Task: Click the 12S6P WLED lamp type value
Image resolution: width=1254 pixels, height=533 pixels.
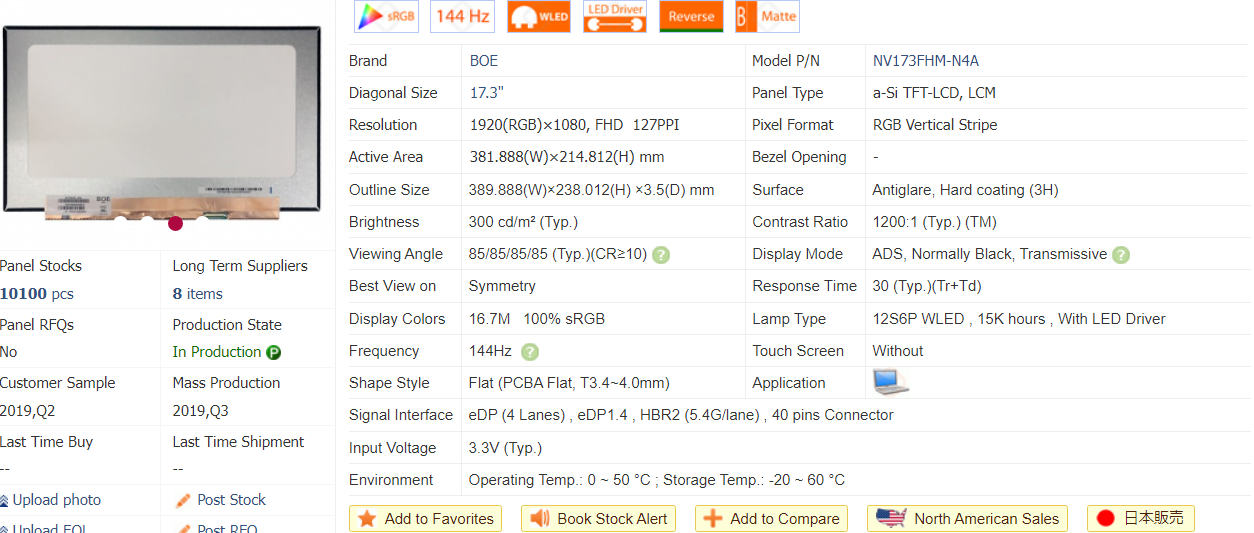Action: click(x=1019, y=319)
